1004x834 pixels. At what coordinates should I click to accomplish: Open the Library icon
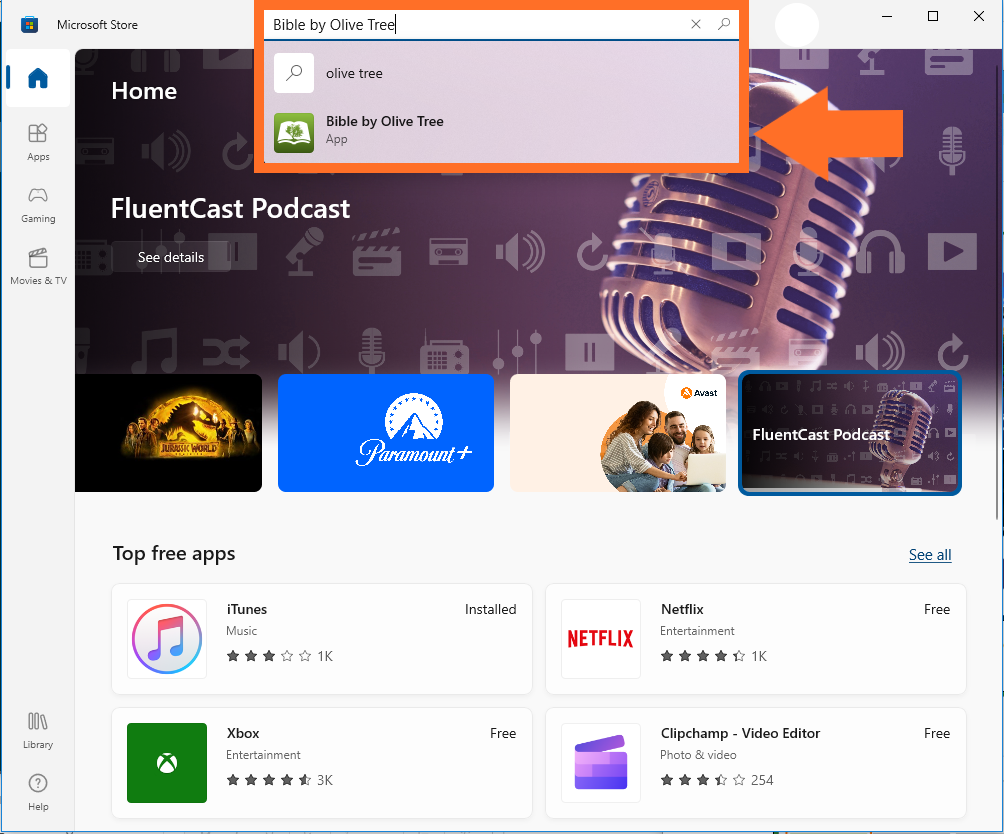[38, 729]
